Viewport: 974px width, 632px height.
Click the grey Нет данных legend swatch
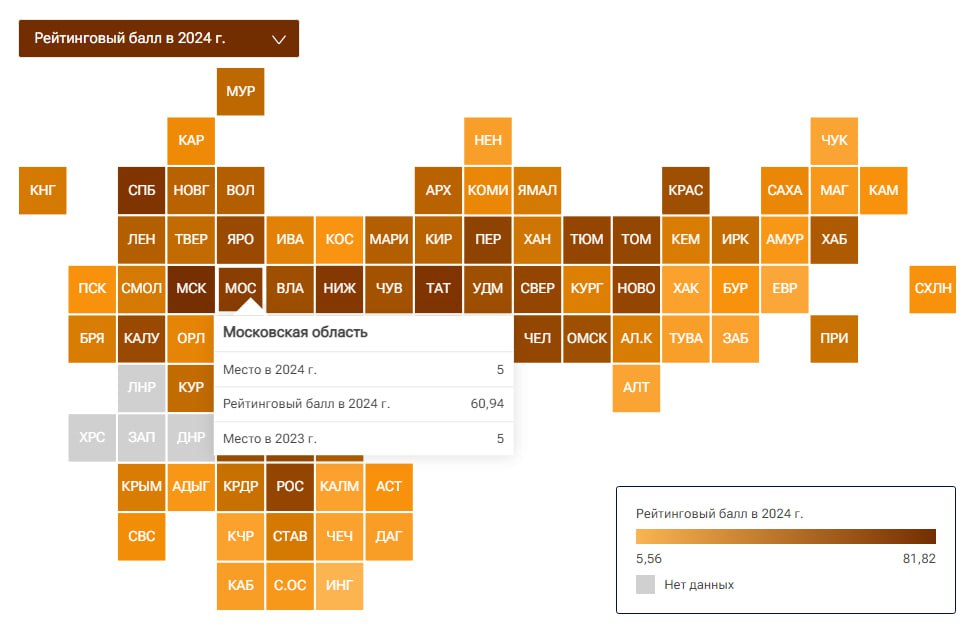click(646, 584)
